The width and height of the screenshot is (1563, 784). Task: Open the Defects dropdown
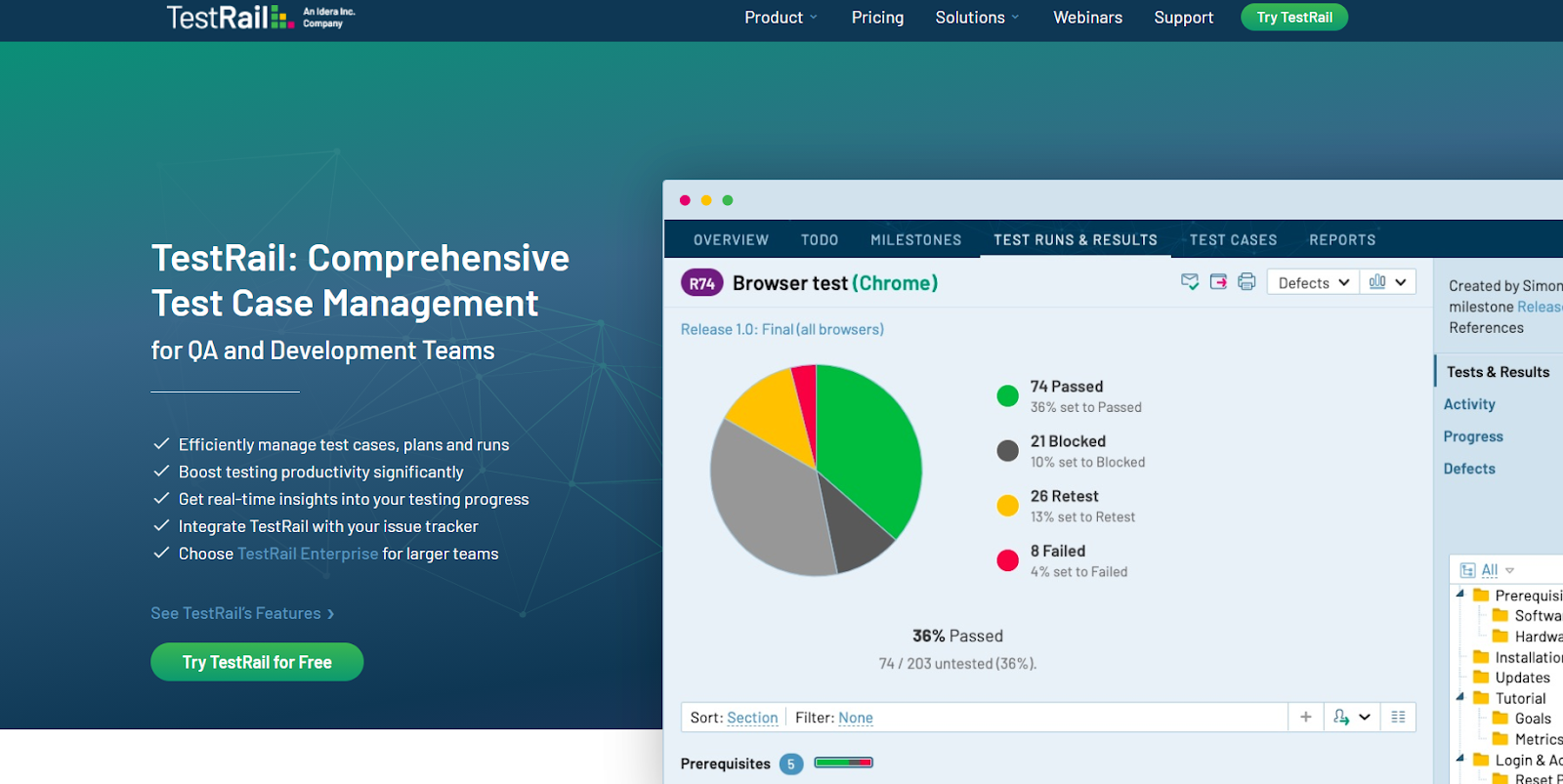tap(1313, 283)
